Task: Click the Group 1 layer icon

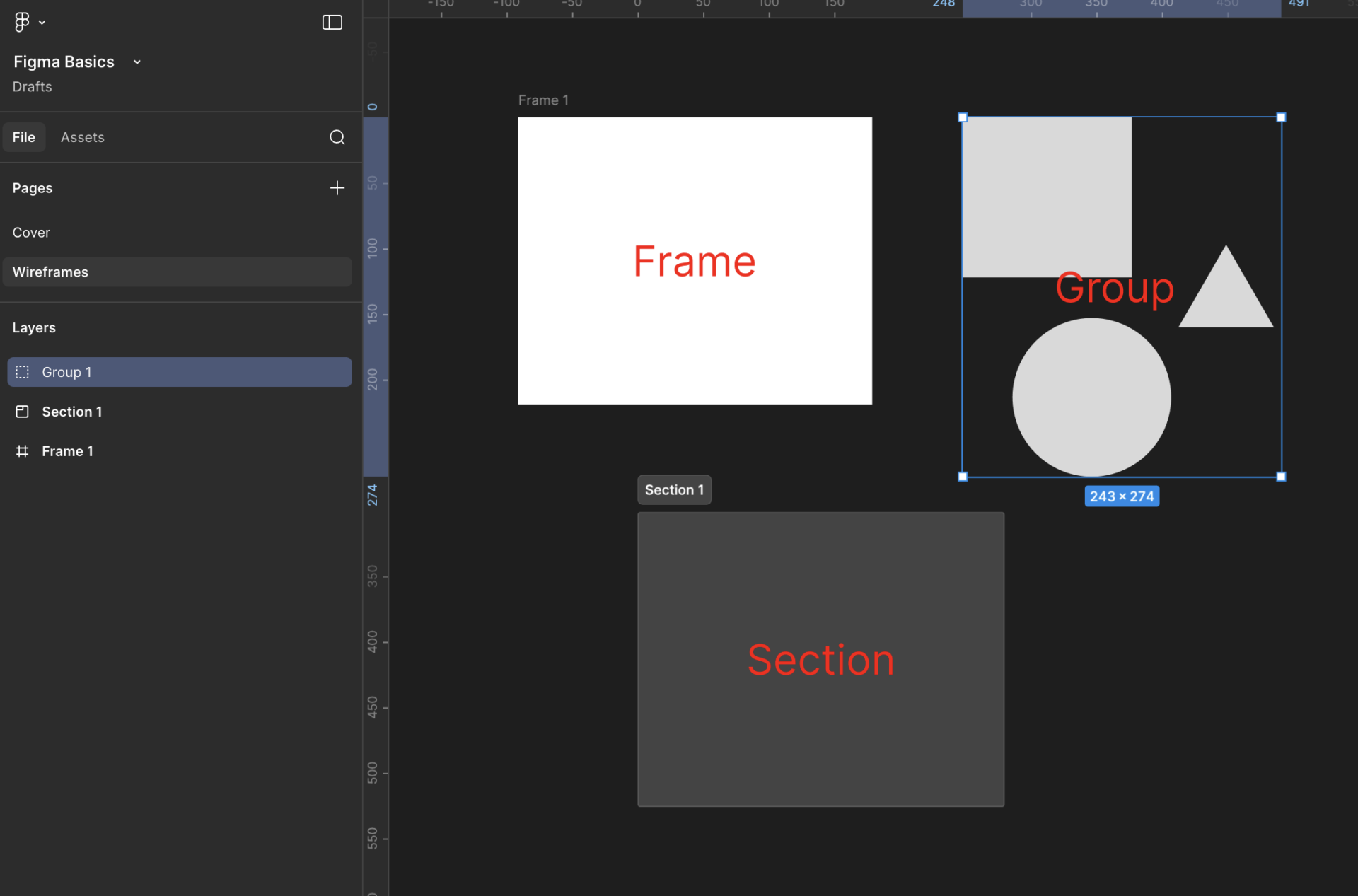Action: tap(23, 372)
